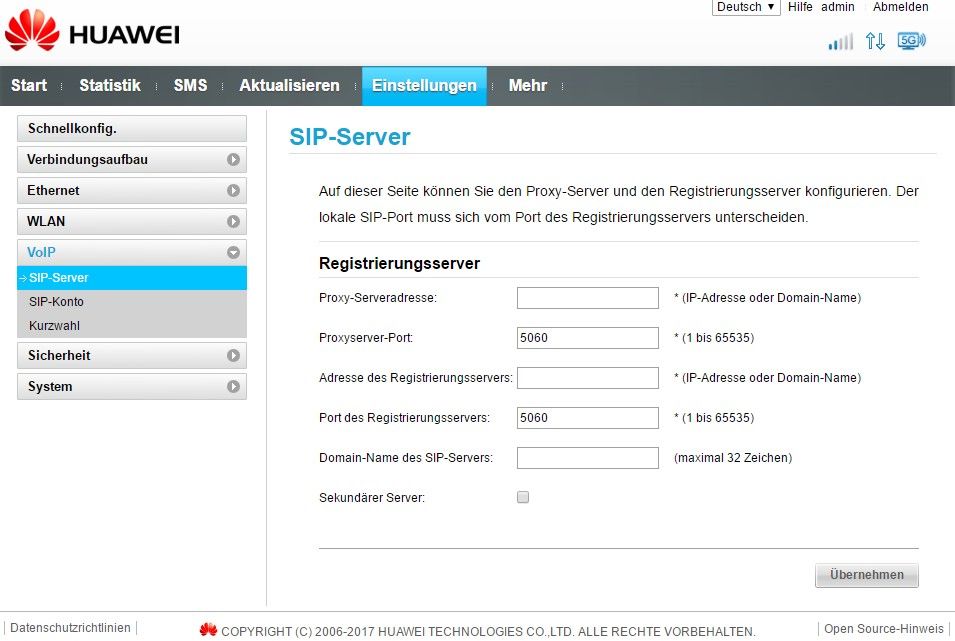Switch to the Statistik tab
The image size is (955, 641).
[110, 86]
